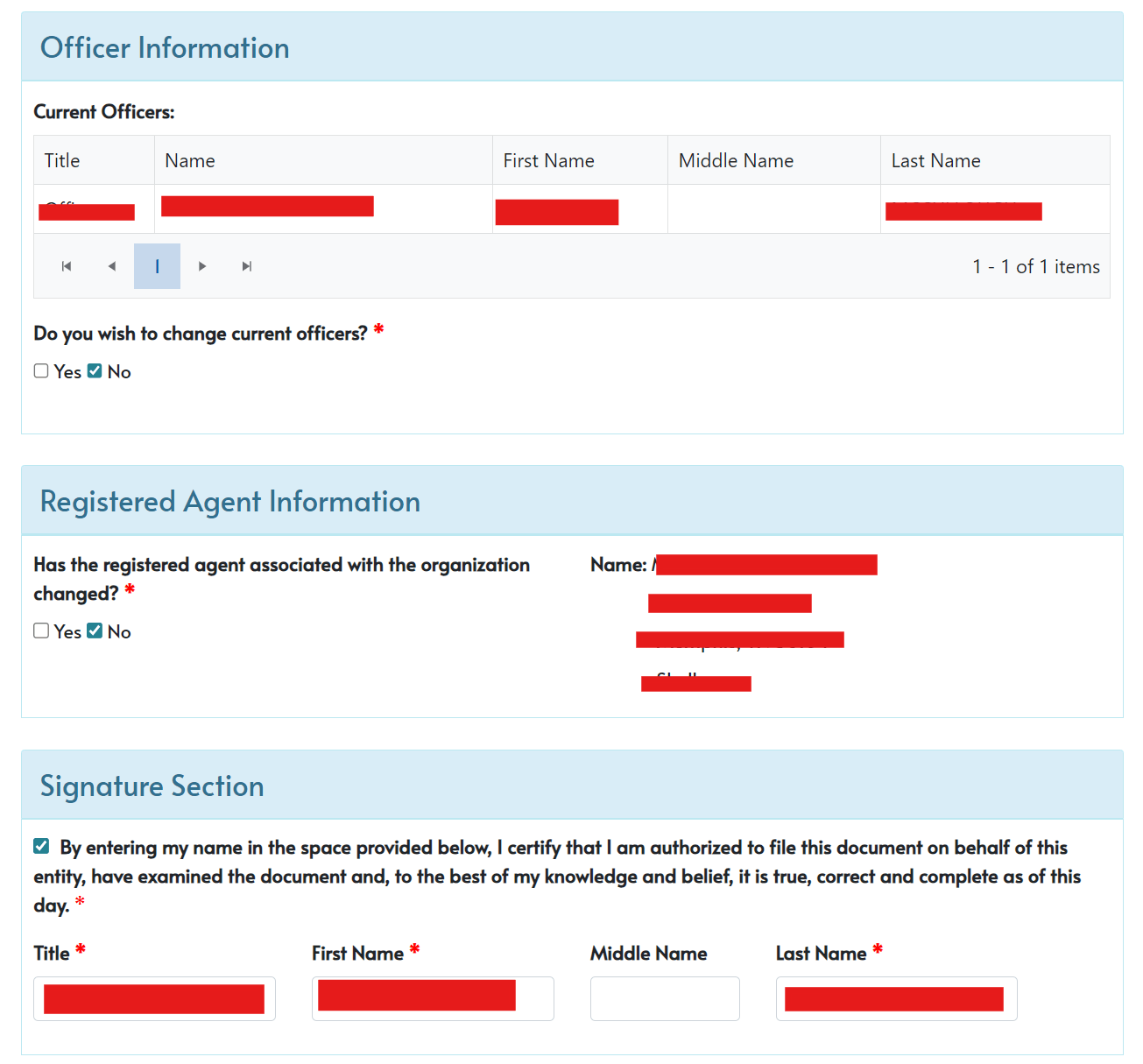Go to first page of officers table
The height and width of the screenshot is (1064, 1143).
click(67, 266)
